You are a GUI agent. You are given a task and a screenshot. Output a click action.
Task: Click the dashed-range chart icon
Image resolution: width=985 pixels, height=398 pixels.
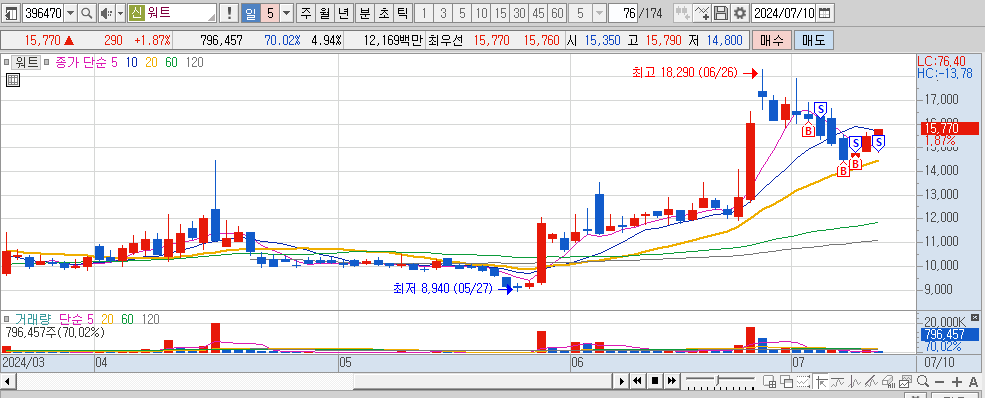[x=803, y=381]
